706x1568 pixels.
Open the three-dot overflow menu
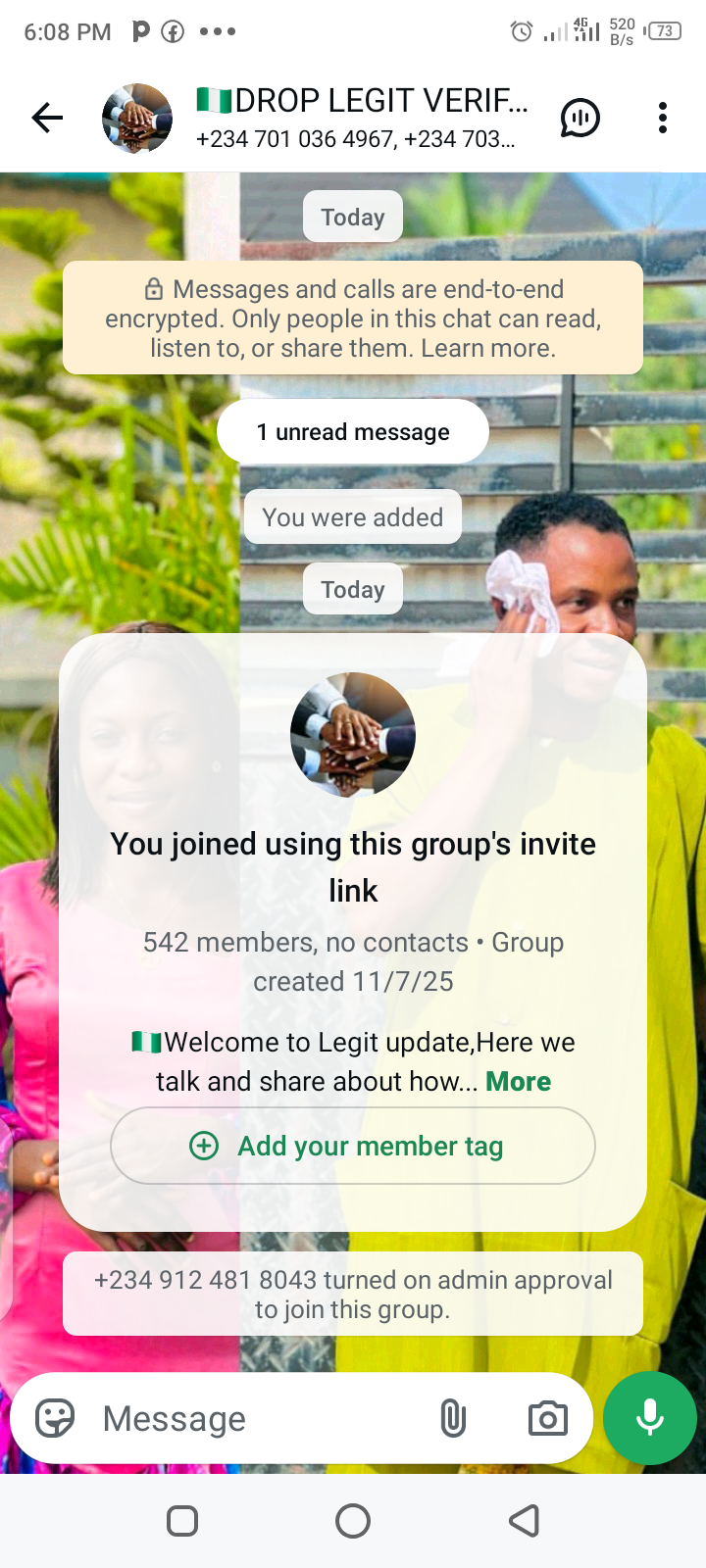click(663, 118)
